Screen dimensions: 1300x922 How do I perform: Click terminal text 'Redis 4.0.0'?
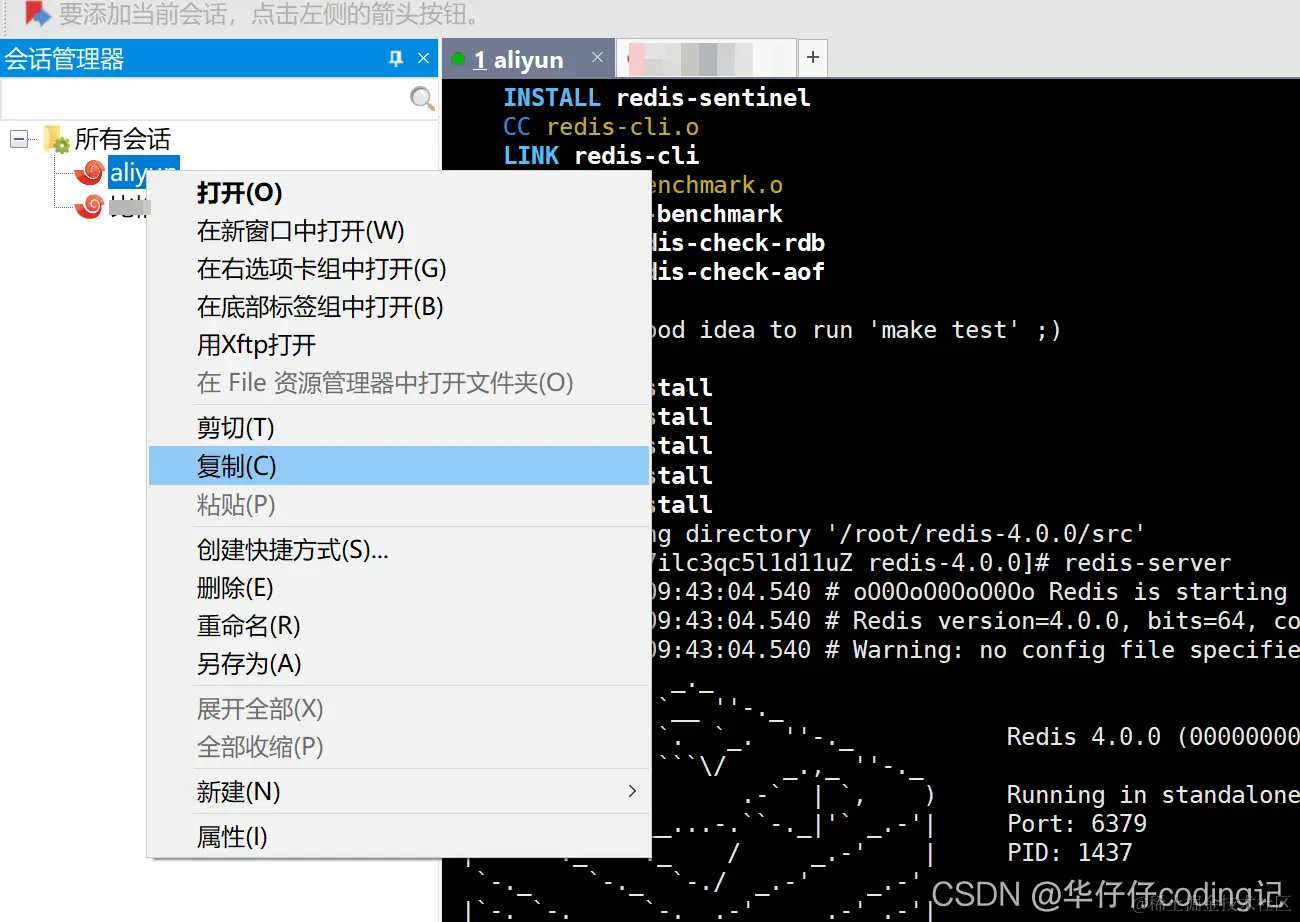(1083, 737)
